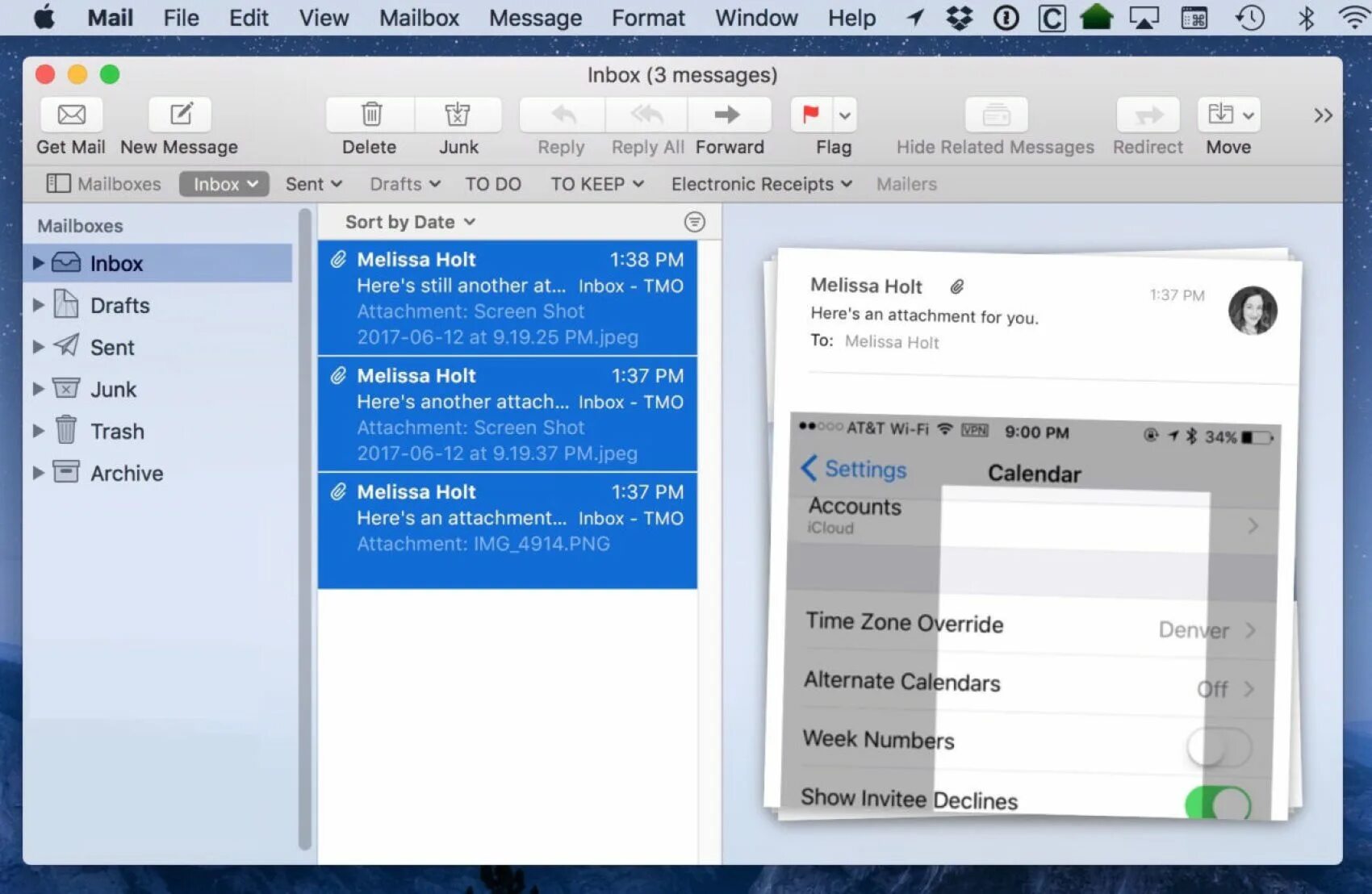Open the Move toolbar dropdown
The height and width of the screenshot is (894, 1372).
1228,115
